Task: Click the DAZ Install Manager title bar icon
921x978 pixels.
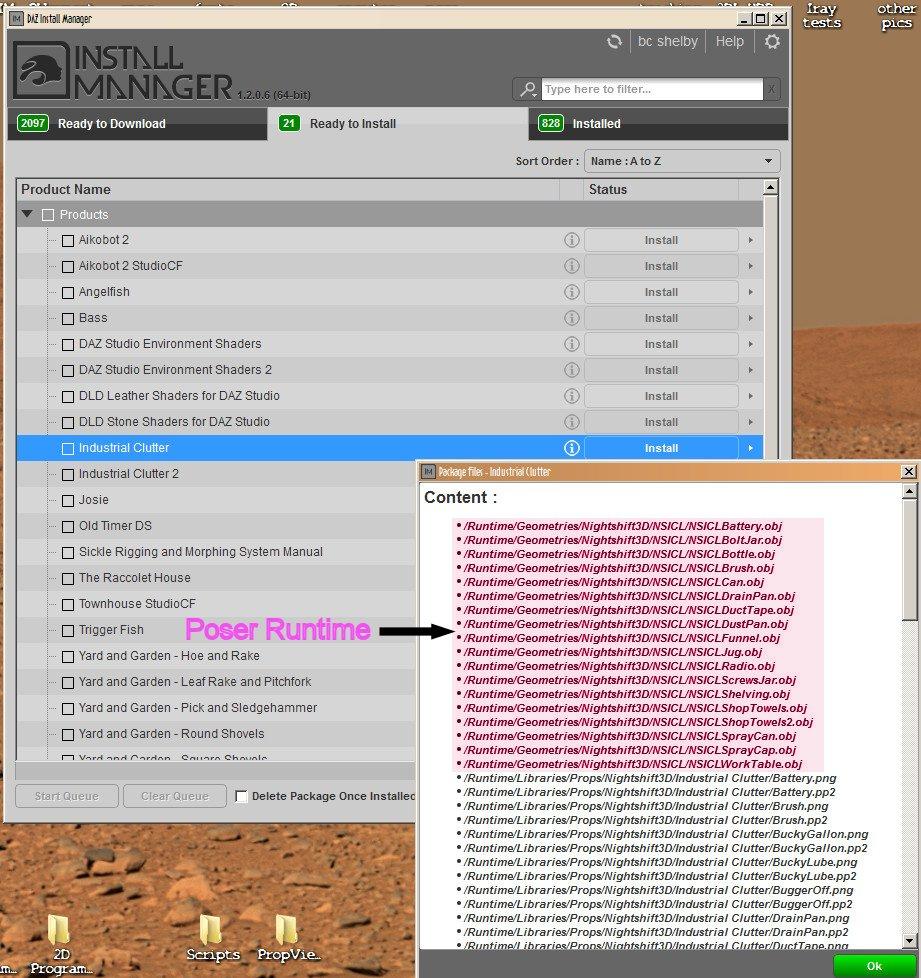Action: tap(16, 19)
